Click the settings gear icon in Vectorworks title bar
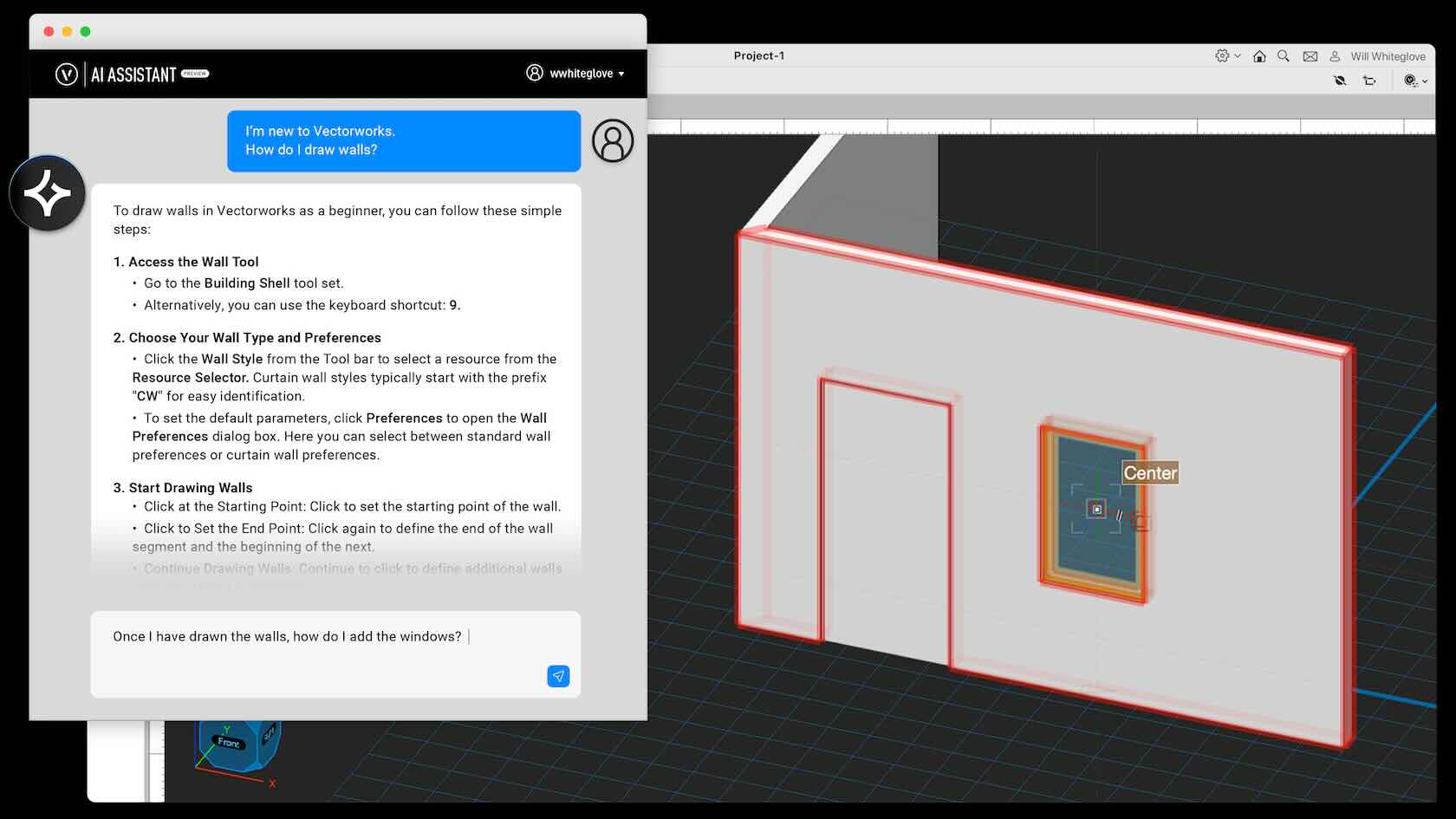 [x=1222, y=55]
